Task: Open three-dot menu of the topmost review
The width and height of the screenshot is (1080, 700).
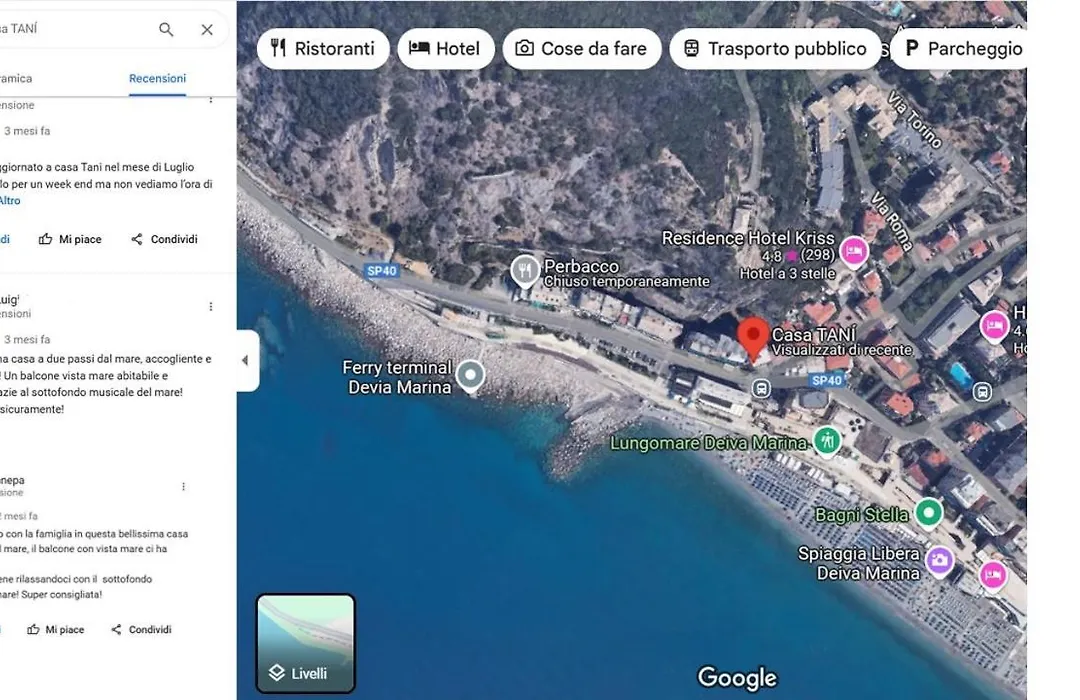Action: pos(211,100)
